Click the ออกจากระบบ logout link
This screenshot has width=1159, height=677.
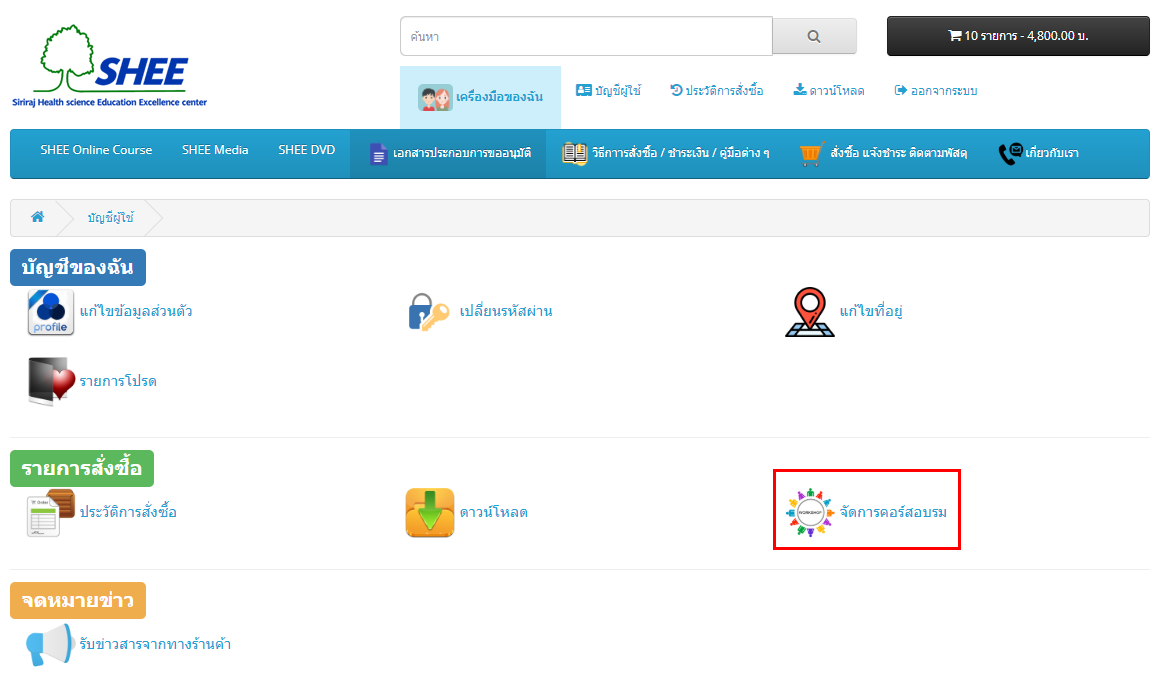click(935, 91)
